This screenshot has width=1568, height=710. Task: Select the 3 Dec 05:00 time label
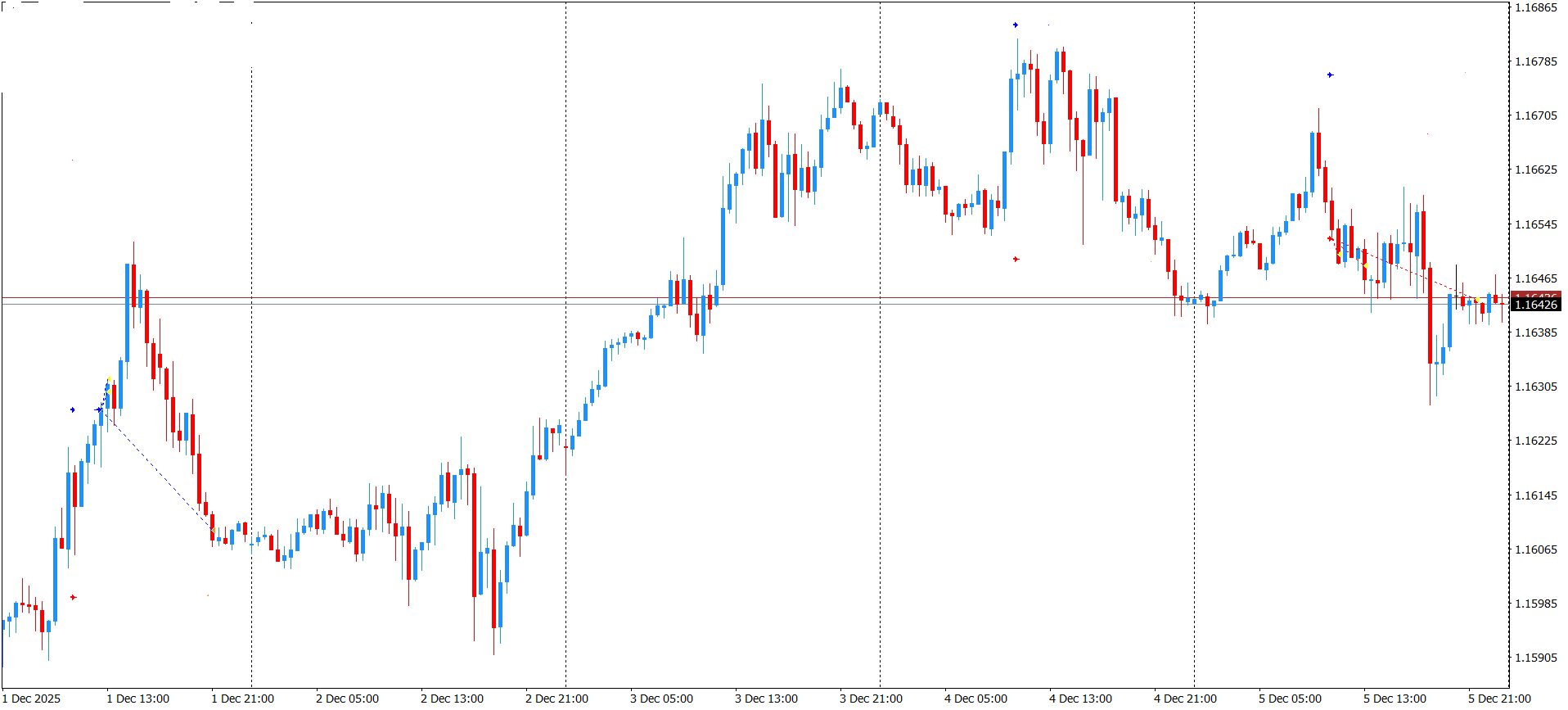coord(662,699)
